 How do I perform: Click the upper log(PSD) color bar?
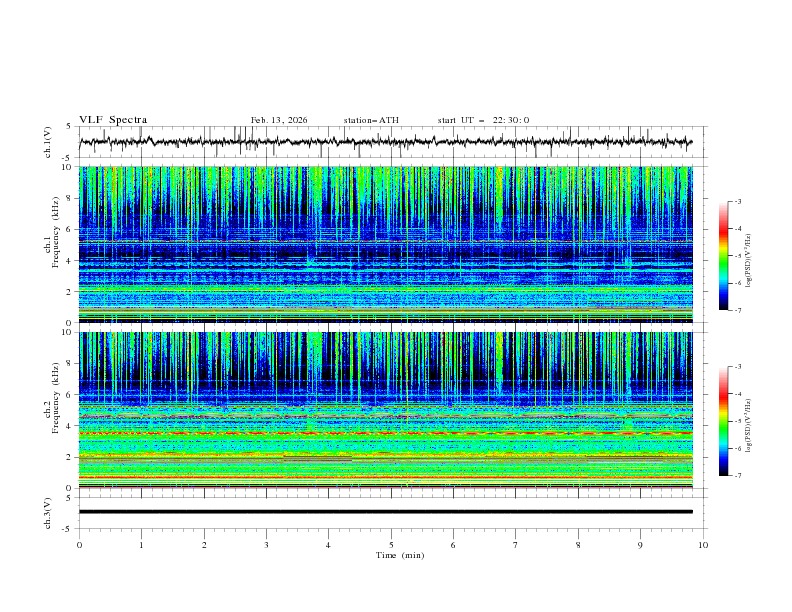coord(723,255)
